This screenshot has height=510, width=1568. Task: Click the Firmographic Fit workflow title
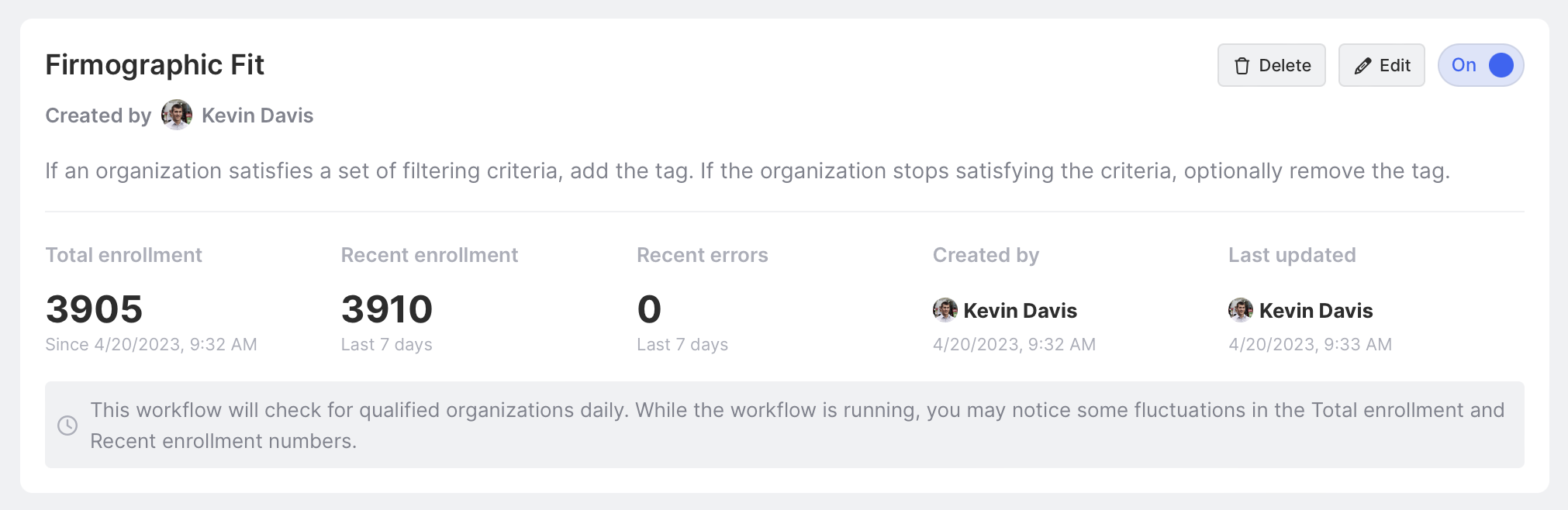[x=155, y=65]
